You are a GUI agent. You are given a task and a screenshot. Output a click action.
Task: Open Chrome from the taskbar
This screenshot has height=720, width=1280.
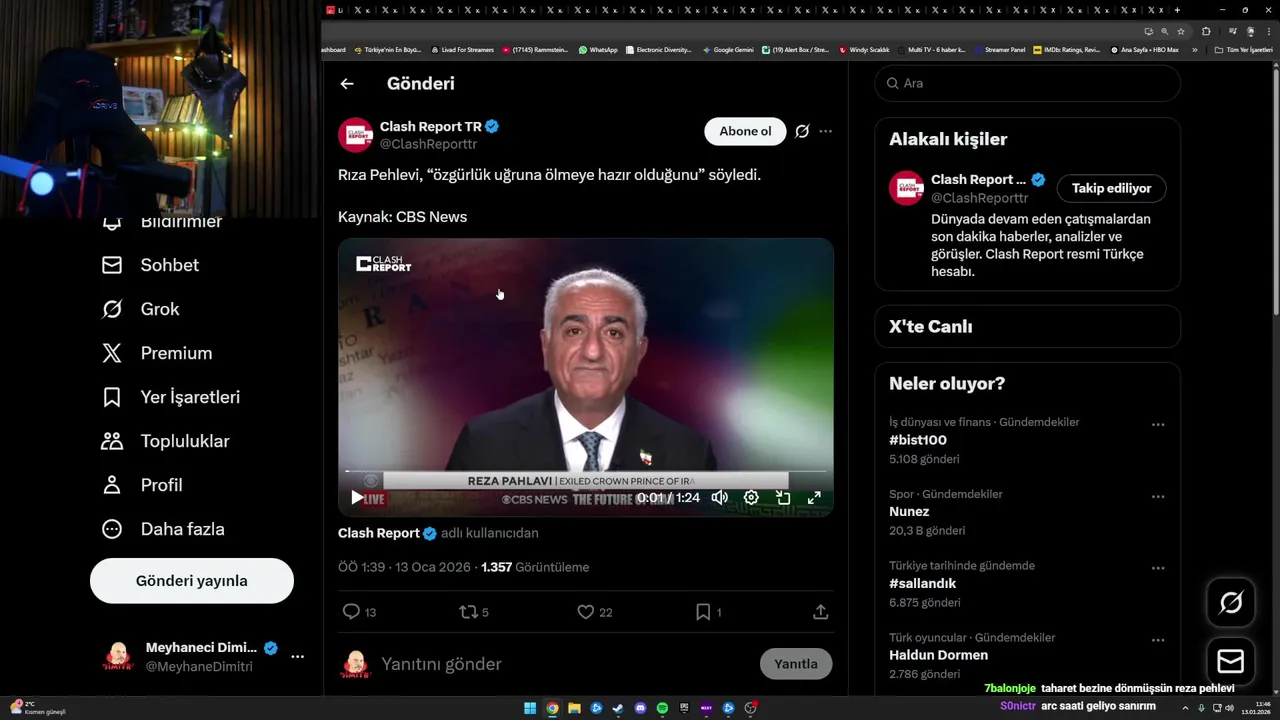coord(552,708)
